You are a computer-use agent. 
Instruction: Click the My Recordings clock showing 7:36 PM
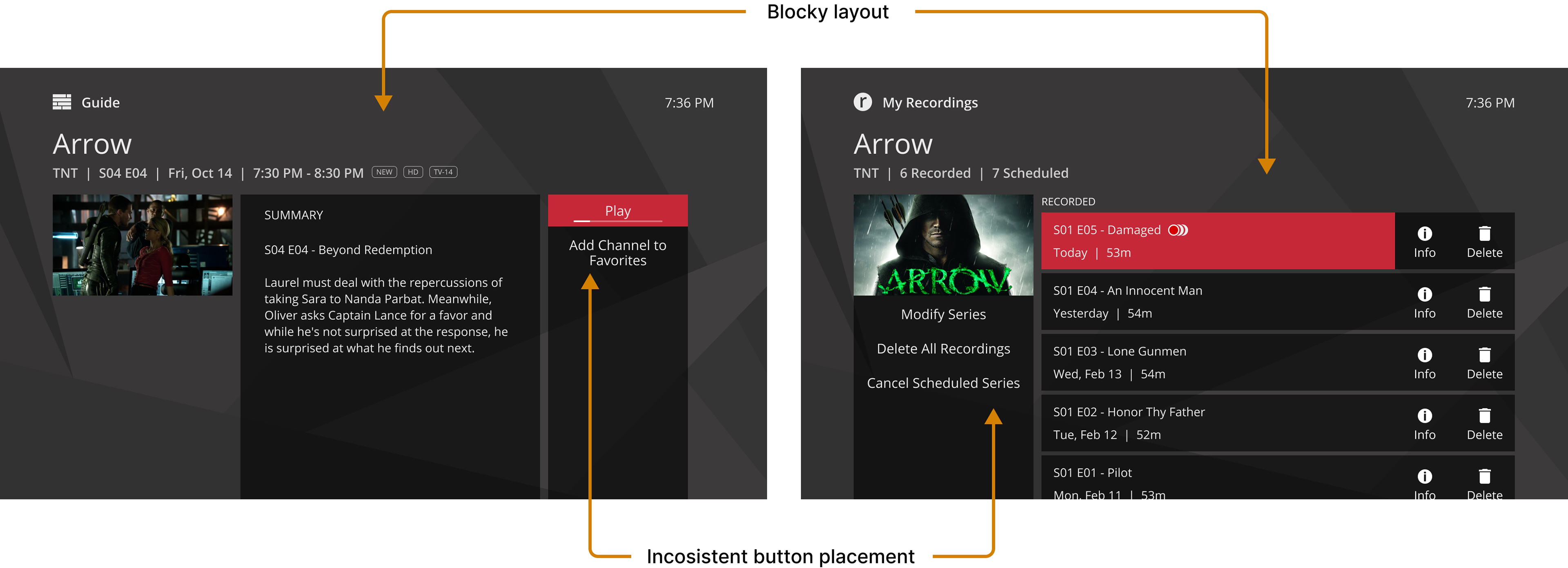pyautogui.click(x=1490, y=103)
